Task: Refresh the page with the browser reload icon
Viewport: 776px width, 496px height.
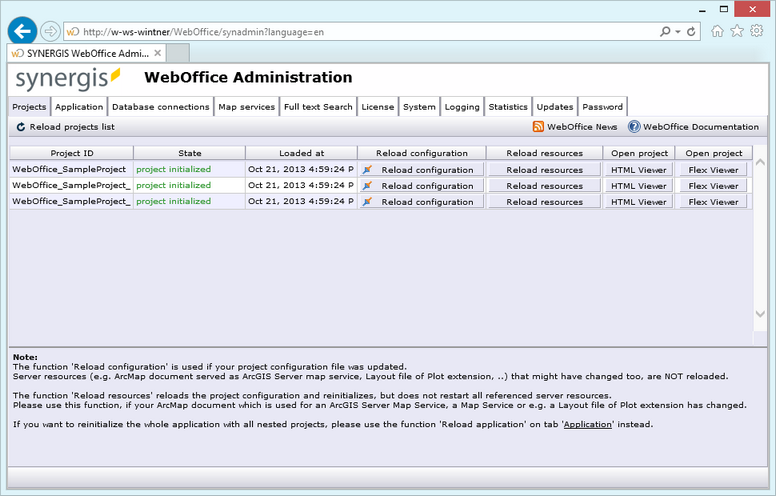Action: click(691, 32)
